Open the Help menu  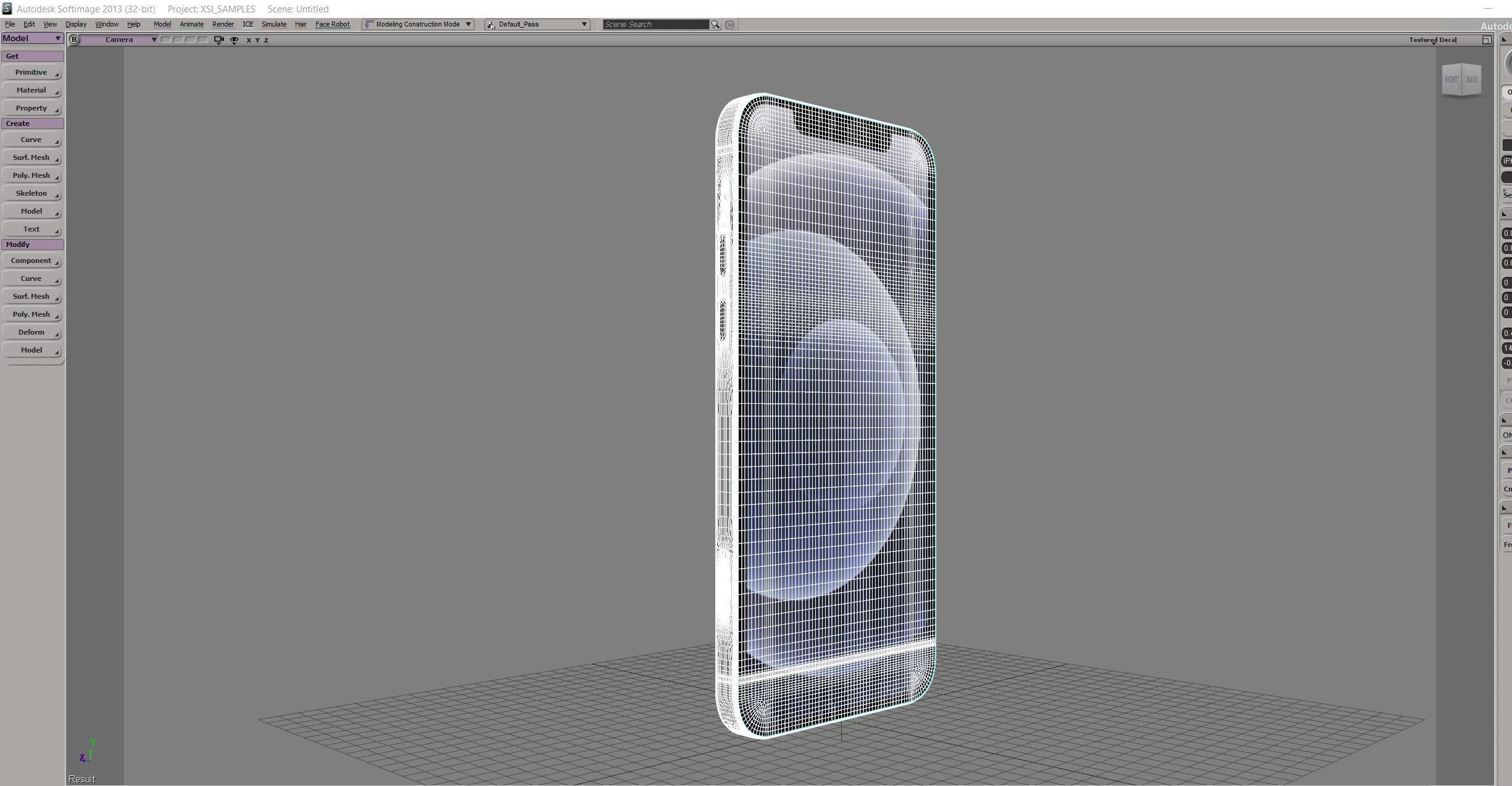coord(134,24)
